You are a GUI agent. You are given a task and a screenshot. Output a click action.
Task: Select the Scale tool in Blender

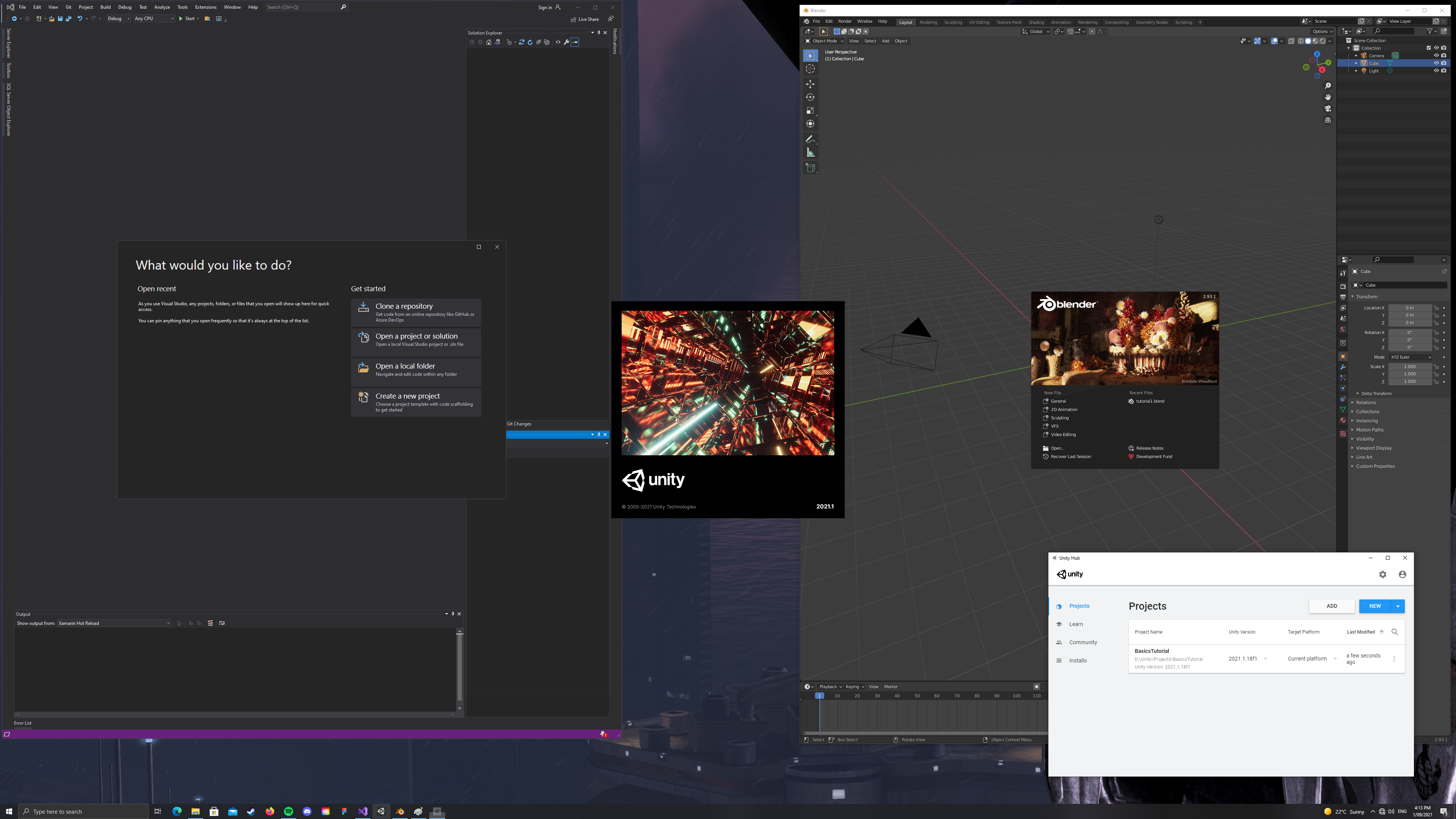tap(810, 110)
